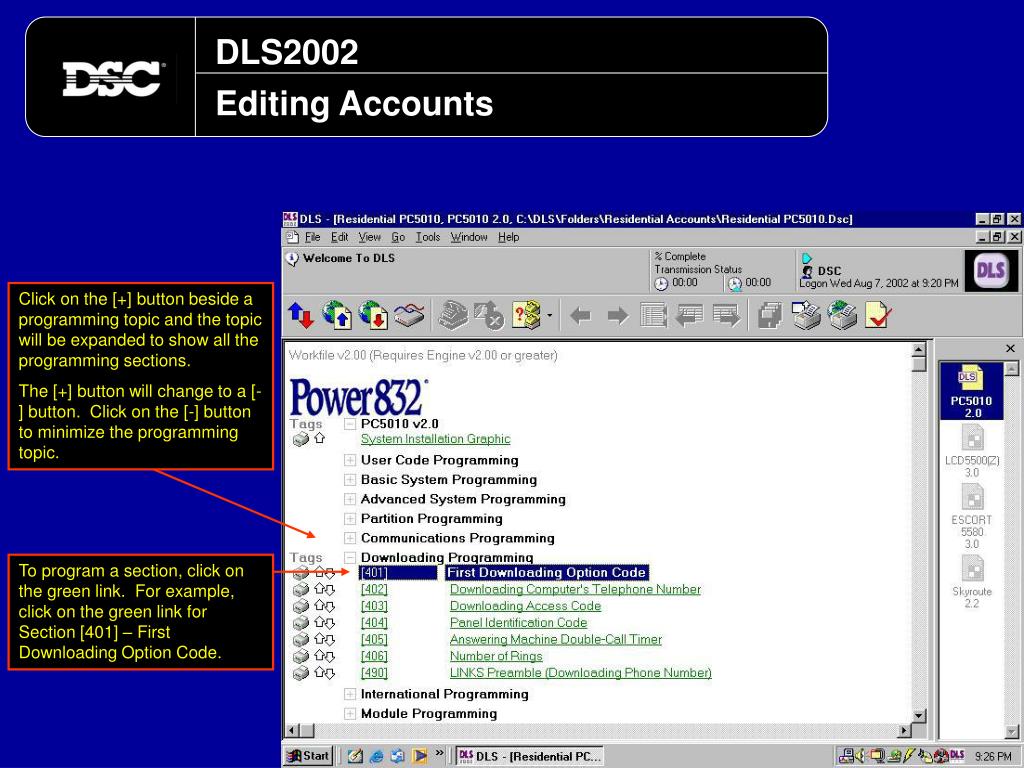Click the grayed telephone connect toolbar icon
The width and height of the screenshot is (1024, 768).
click(454, 315)
